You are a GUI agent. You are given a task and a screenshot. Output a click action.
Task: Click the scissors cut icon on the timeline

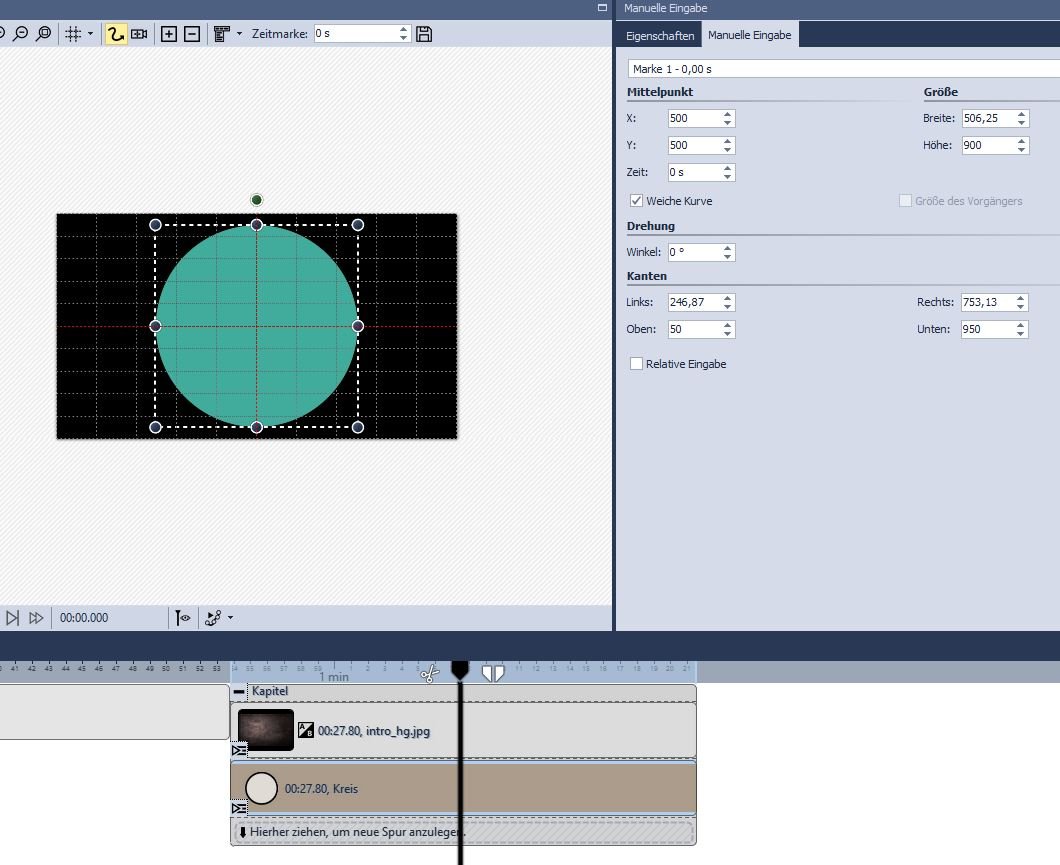[430, 674]
